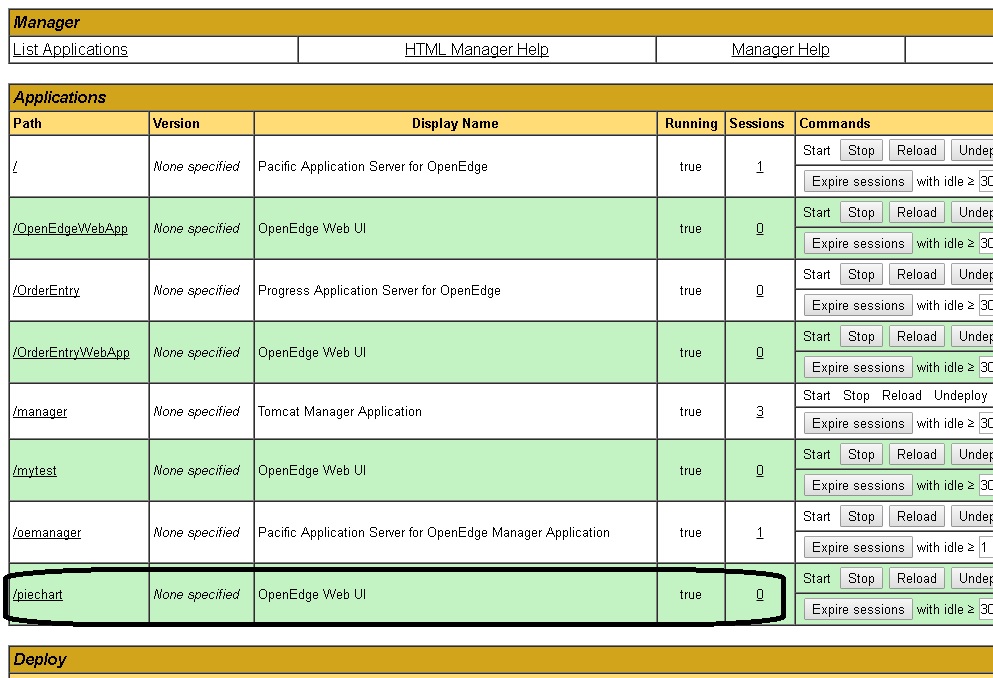Image resolution: width=993 pixels, height=678 pixels.
Task: Click the Running column header
Action: tap(691, 123)
